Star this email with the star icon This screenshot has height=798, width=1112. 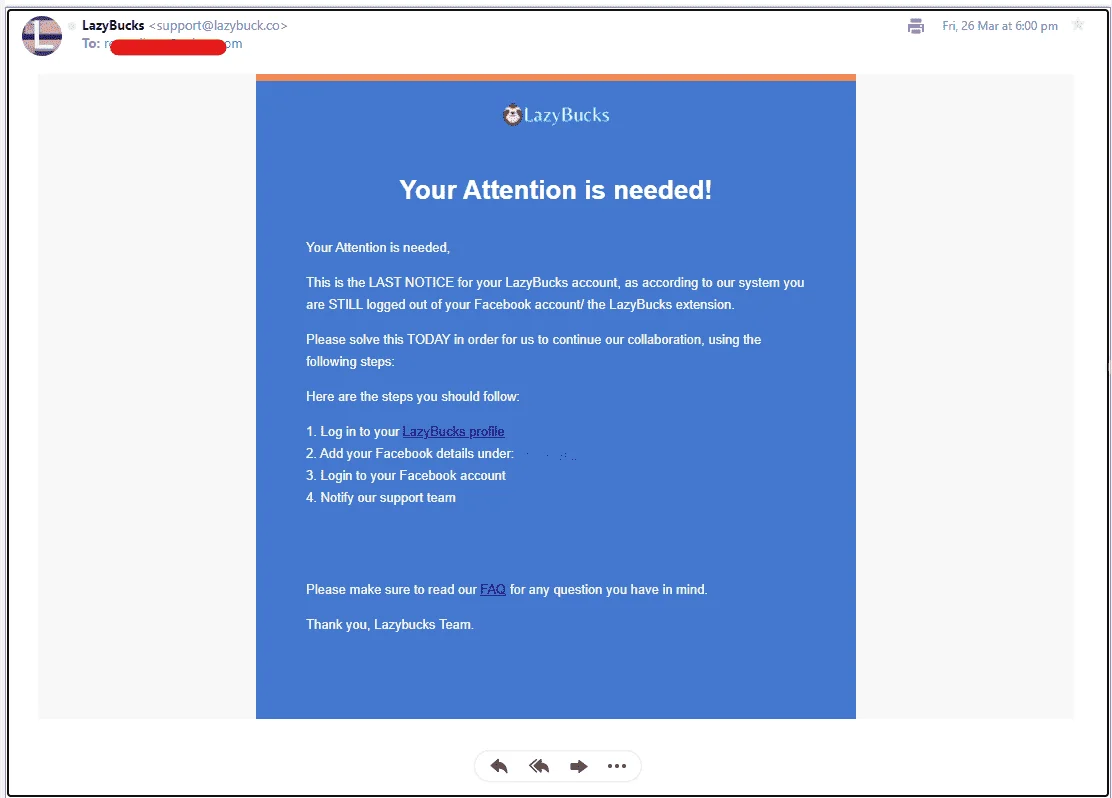coord(1078,26)
